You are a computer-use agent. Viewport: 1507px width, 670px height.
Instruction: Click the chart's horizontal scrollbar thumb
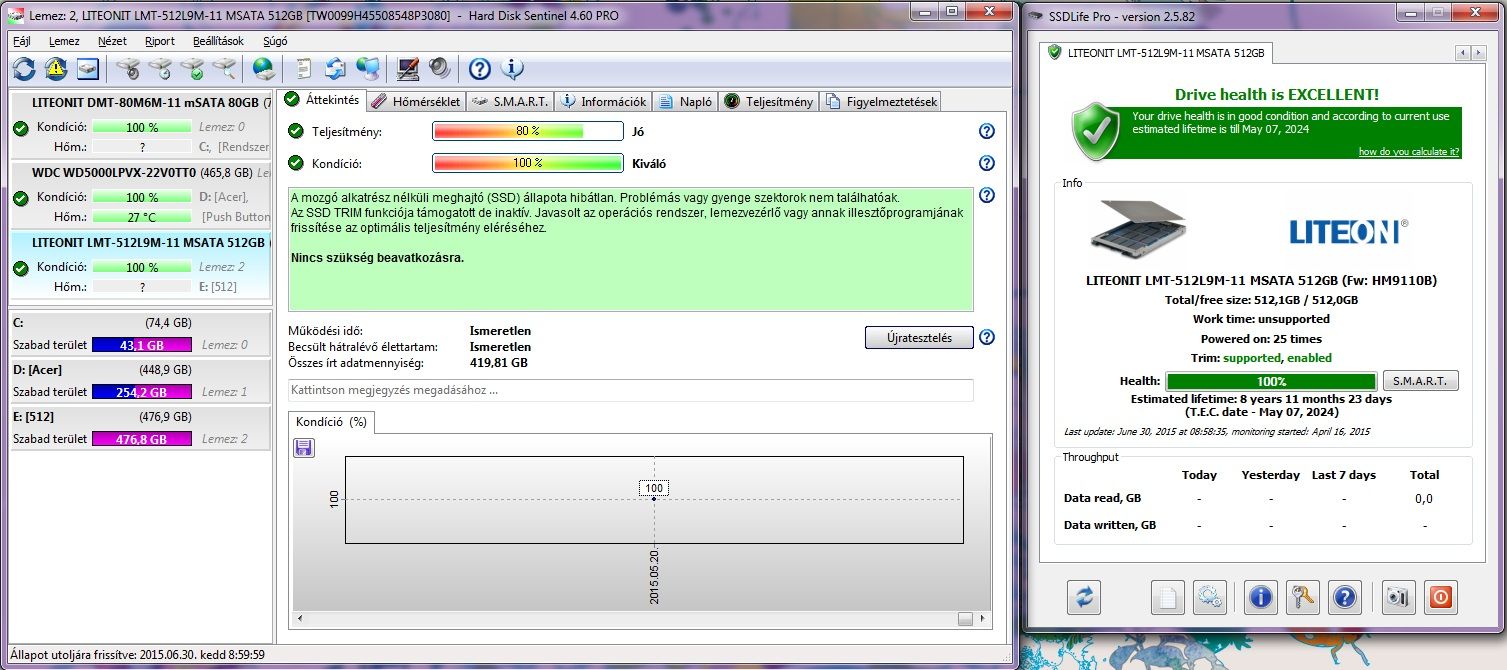(965, 619)
